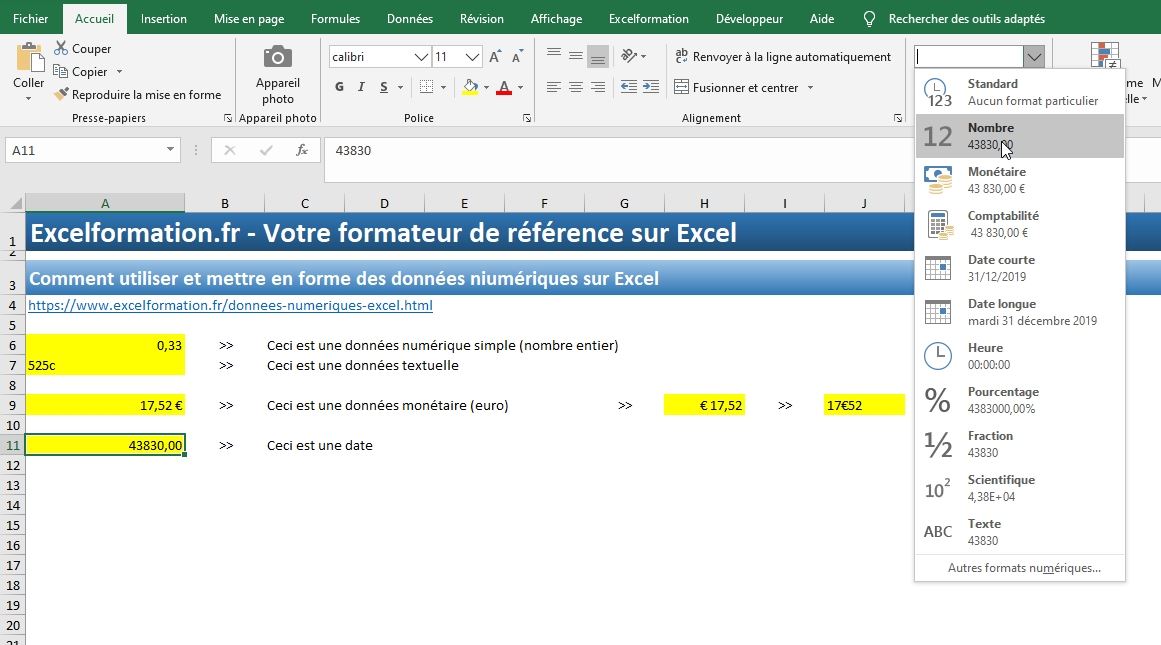Open the border style dropdown
The image size is (1161, 645).
[x=443, y=88]
